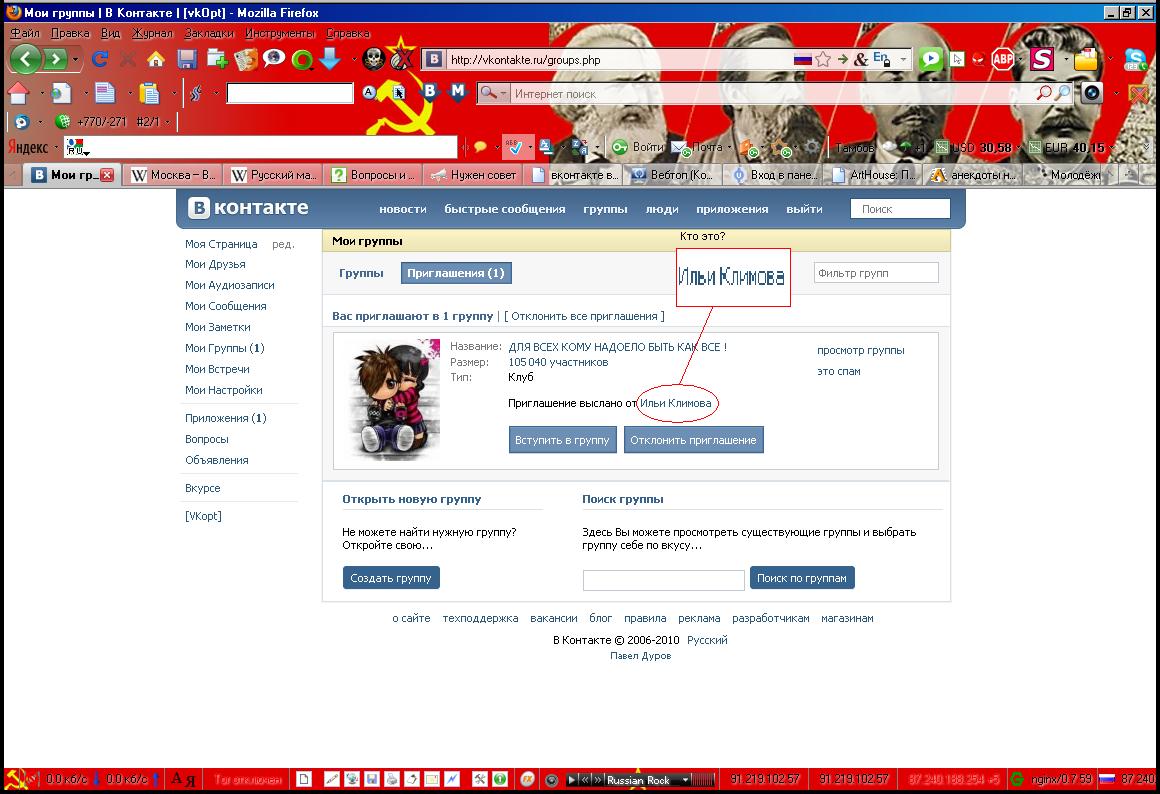
Task: Switch to the Москва Wikipedia tab
Action: 172,175
